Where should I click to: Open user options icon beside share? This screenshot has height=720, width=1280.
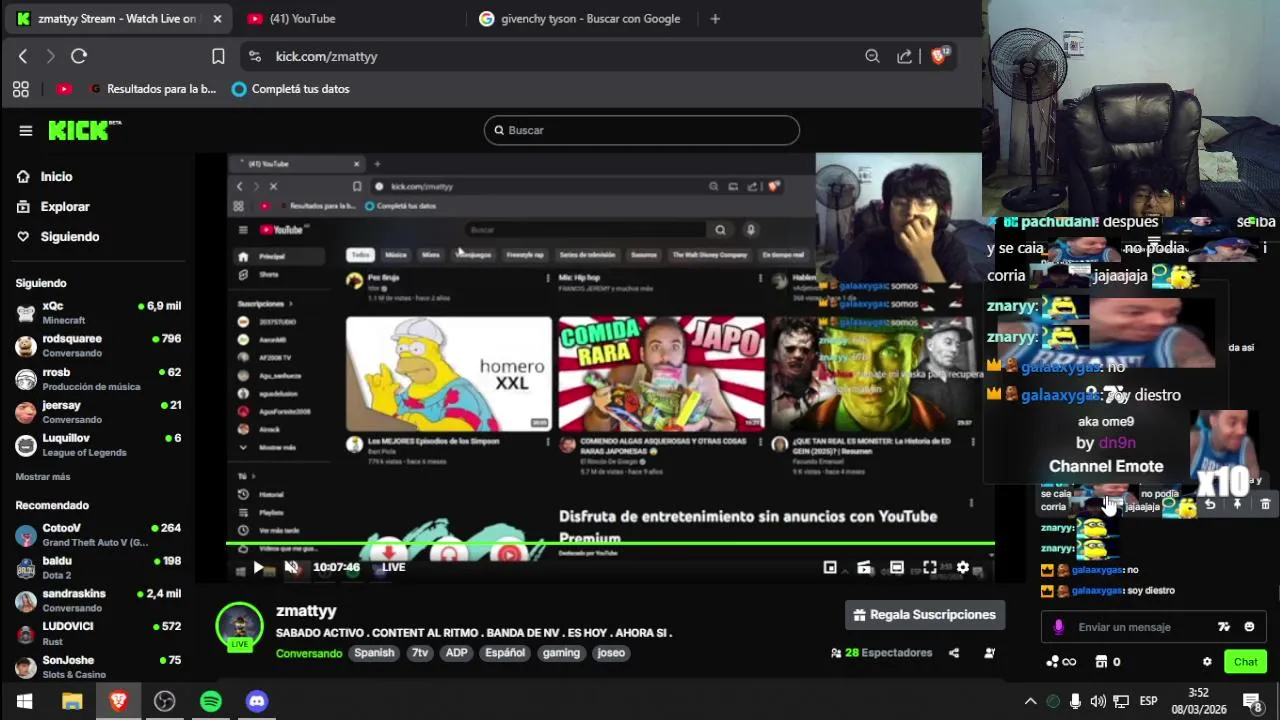coord(989,653)
